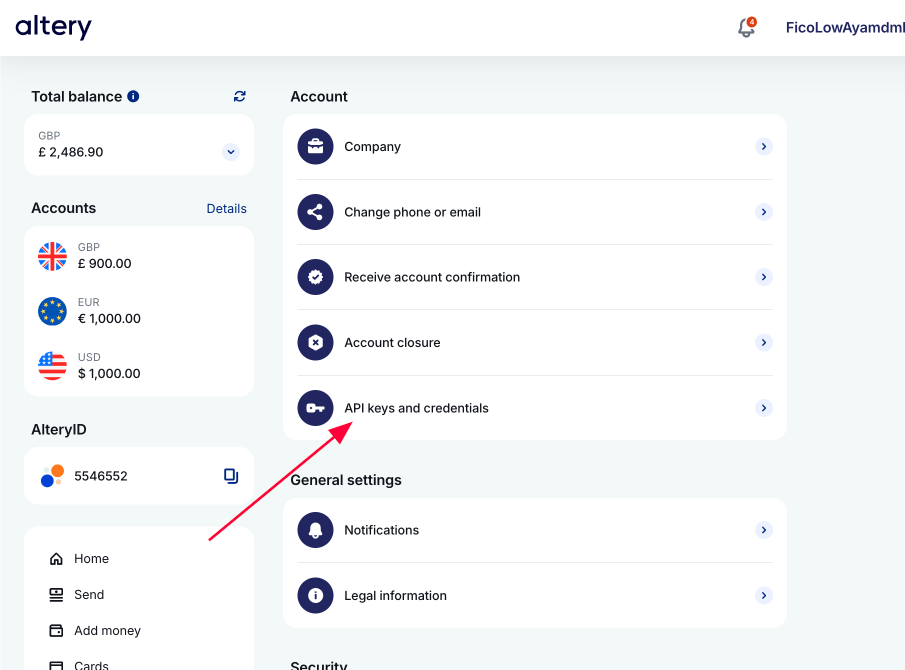Click the Send icon in the sidebar

(x=56, y=594)
